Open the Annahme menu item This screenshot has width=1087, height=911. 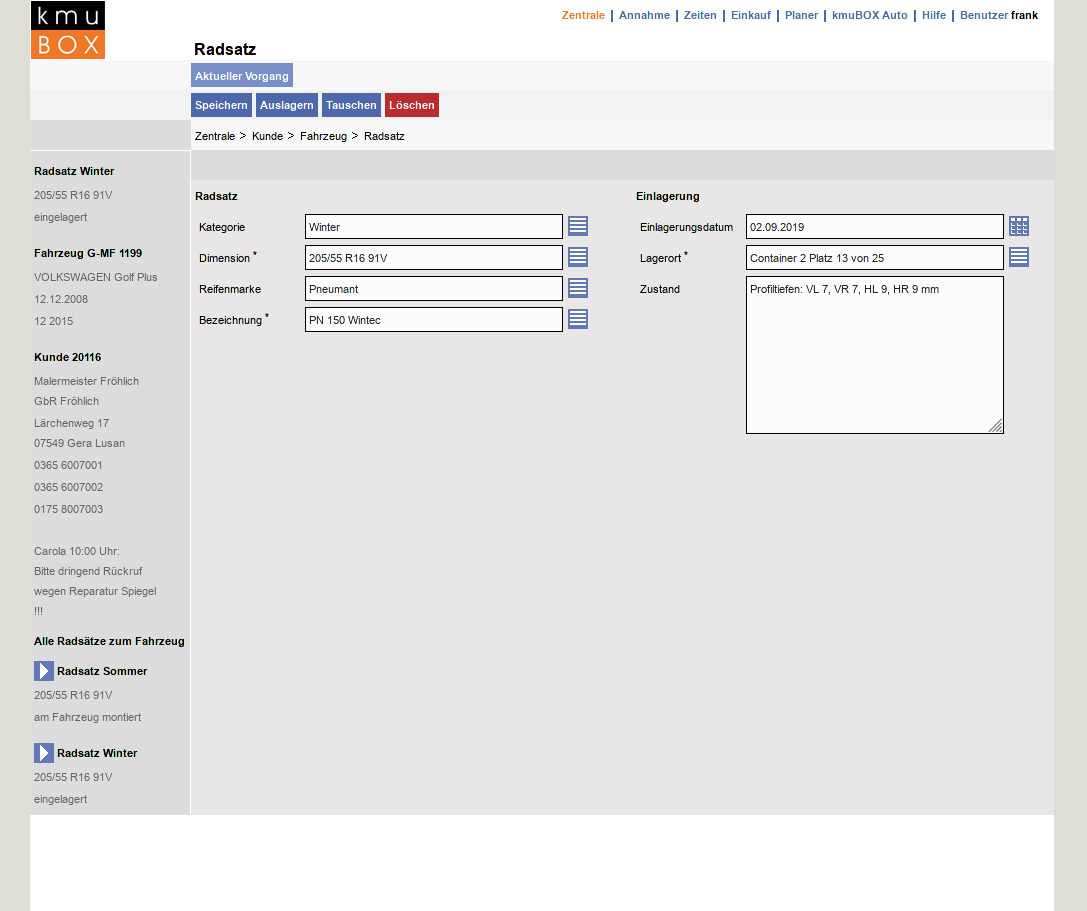pos(644,15)
